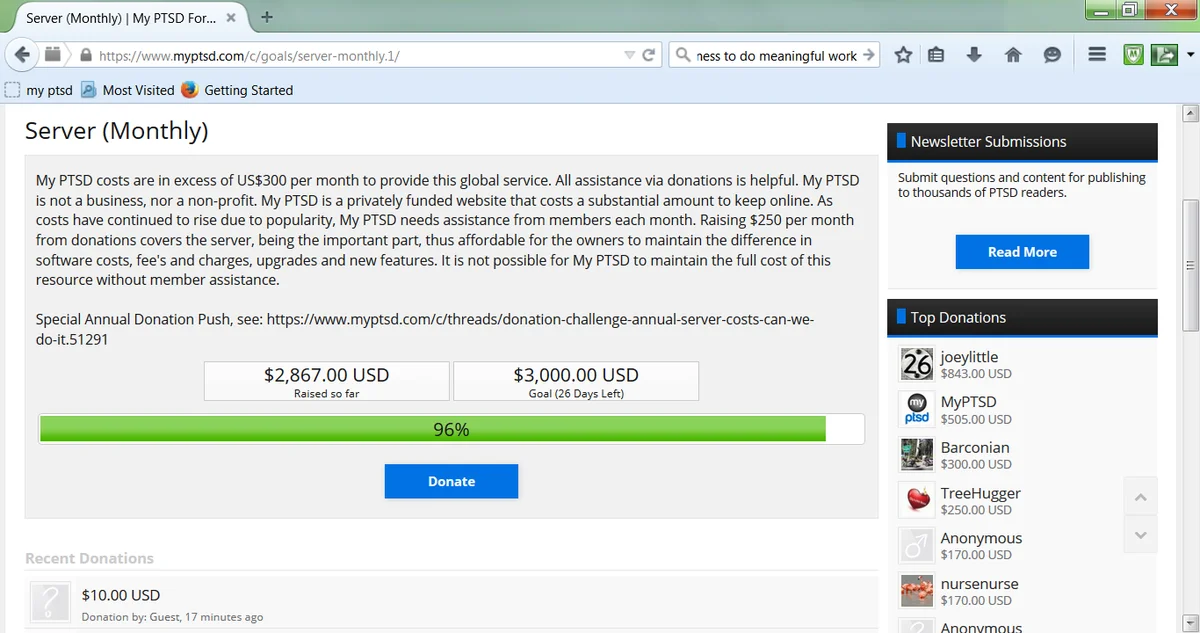Open the Getting Started bookmark
The height and width of the screenshot is (633, 1200).
point(238,90)
